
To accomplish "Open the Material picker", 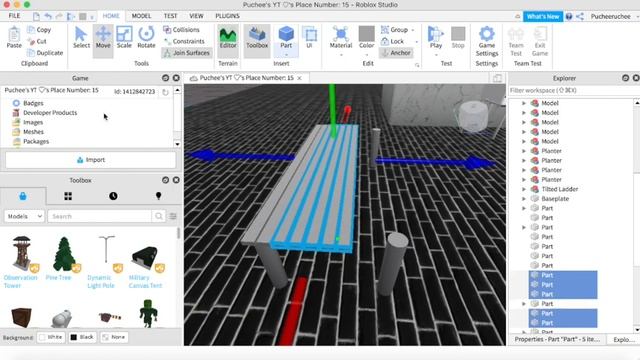I will 341,37.
